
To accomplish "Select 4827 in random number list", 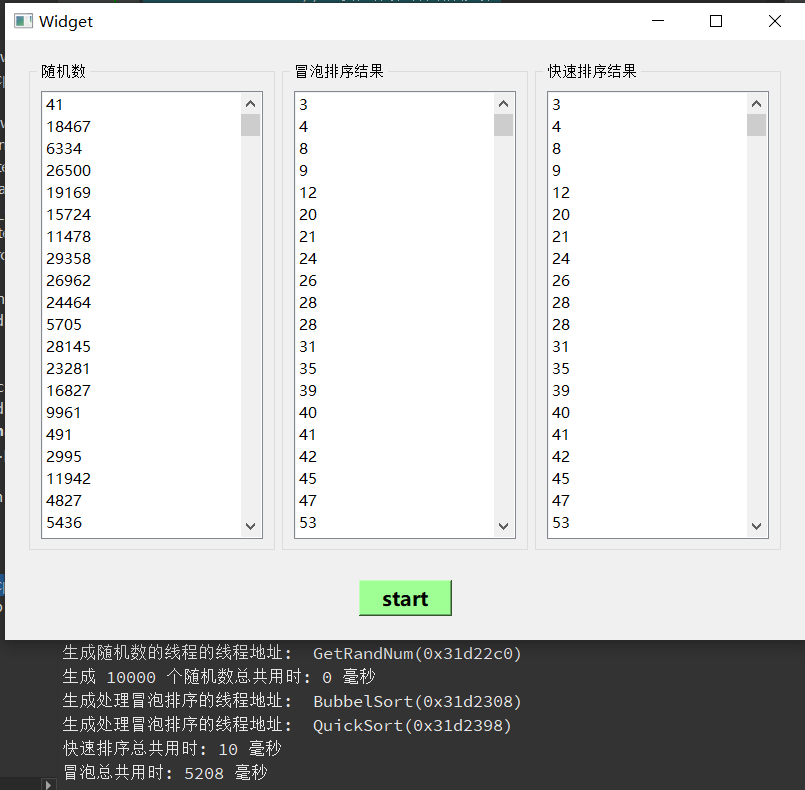I will point(141,500).
